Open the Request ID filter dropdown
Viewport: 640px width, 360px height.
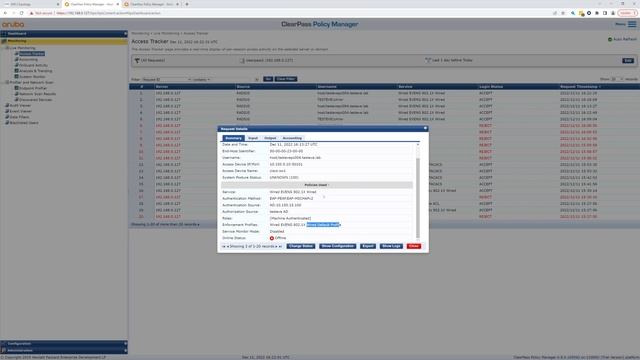click(167, 79)
